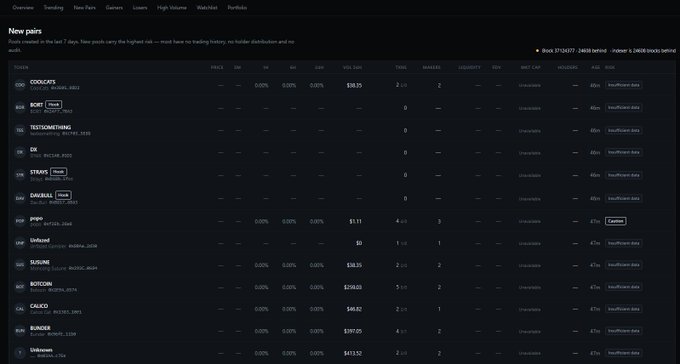
Task: Click the CALICO token avatar icon
Action: (x=20, y=309)
